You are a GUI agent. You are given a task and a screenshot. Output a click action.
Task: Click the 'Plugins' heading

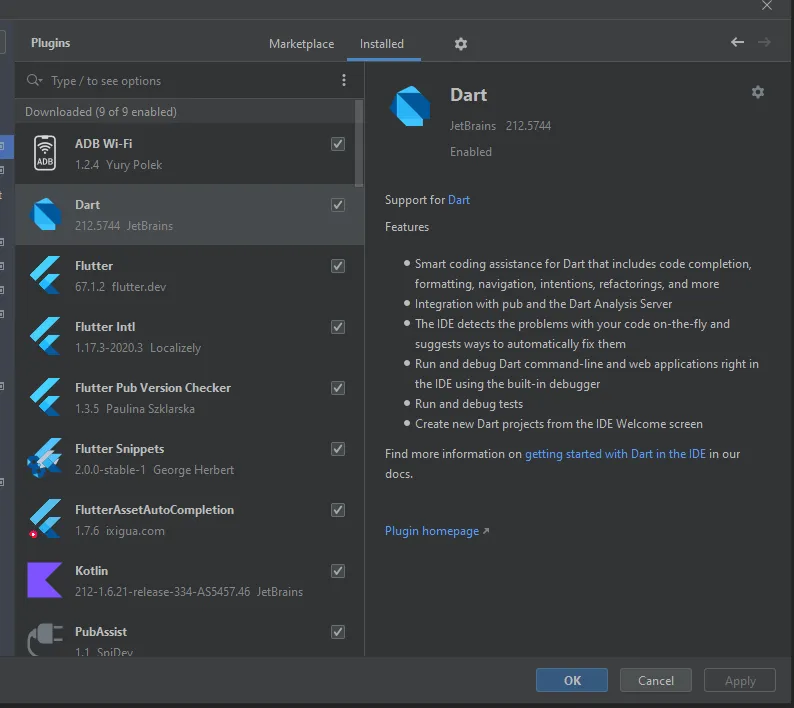coord(51,43)
